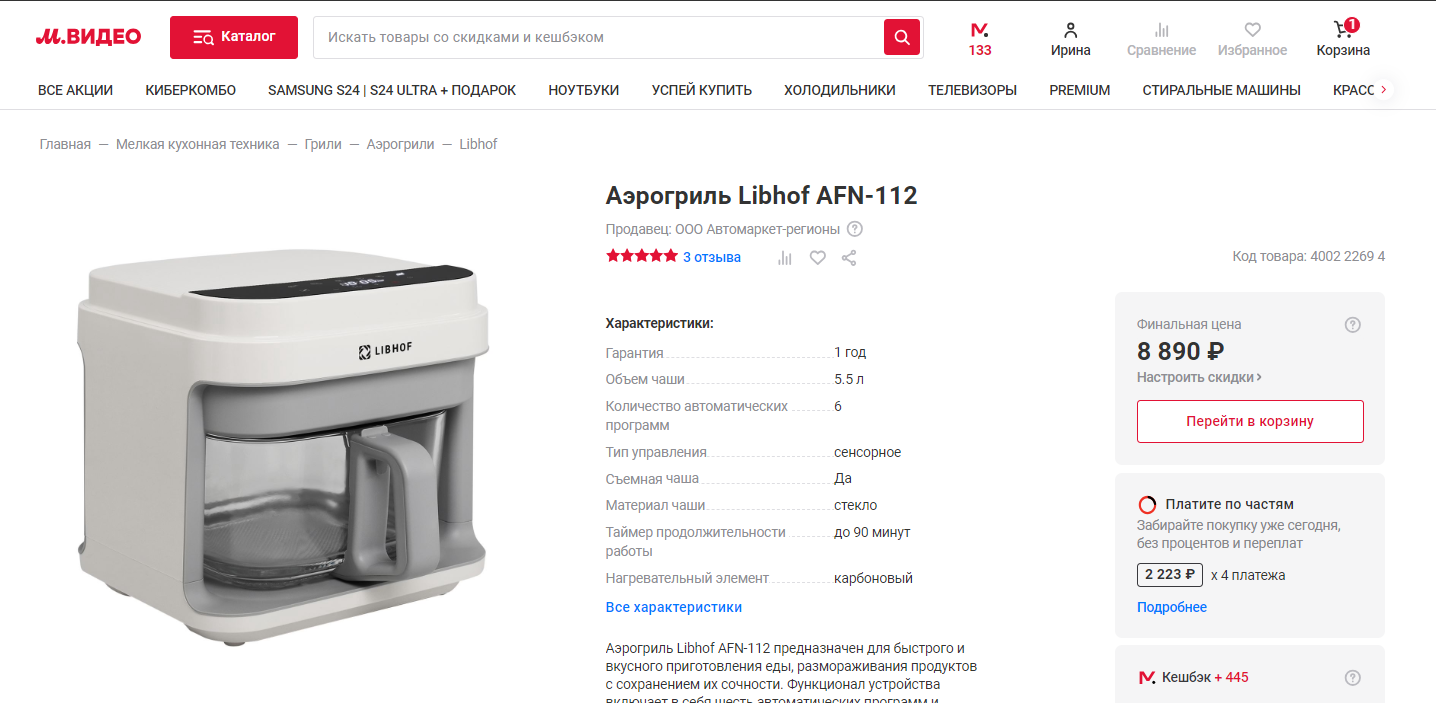Screen dimensions: 1436x703
Task: Open the Кешбэк help question icon
Action: [1353, 678]
